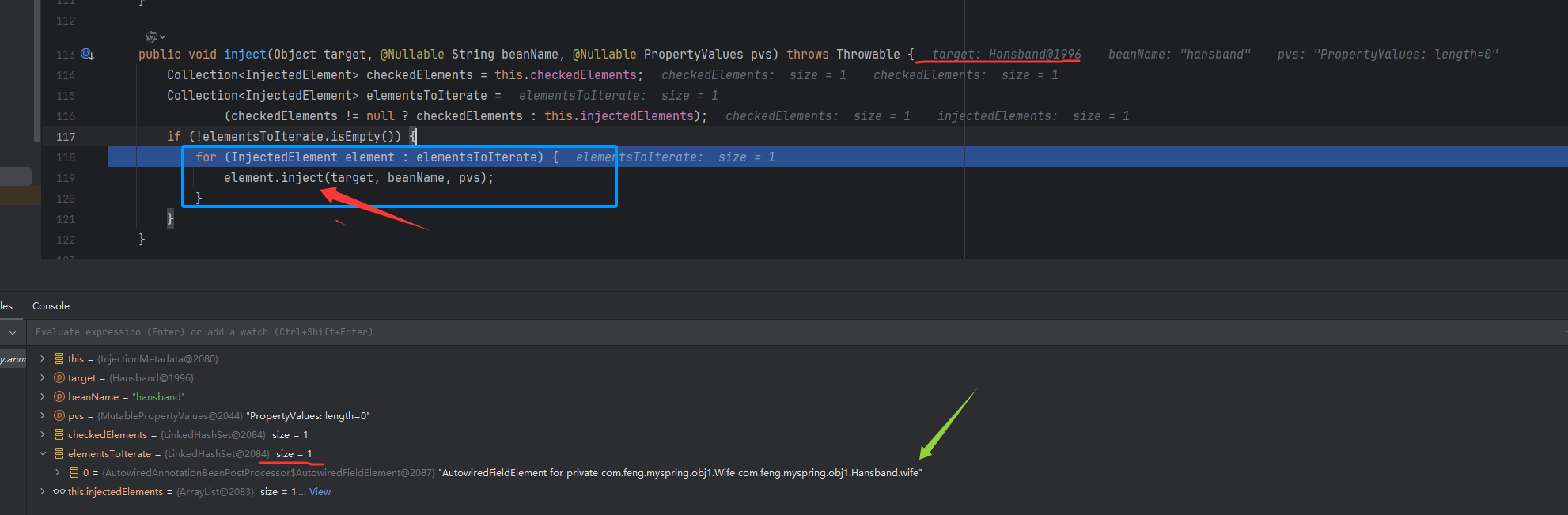Select the partially visible Variables tab
The image size is (1568, 515).
tap(6, 306)
